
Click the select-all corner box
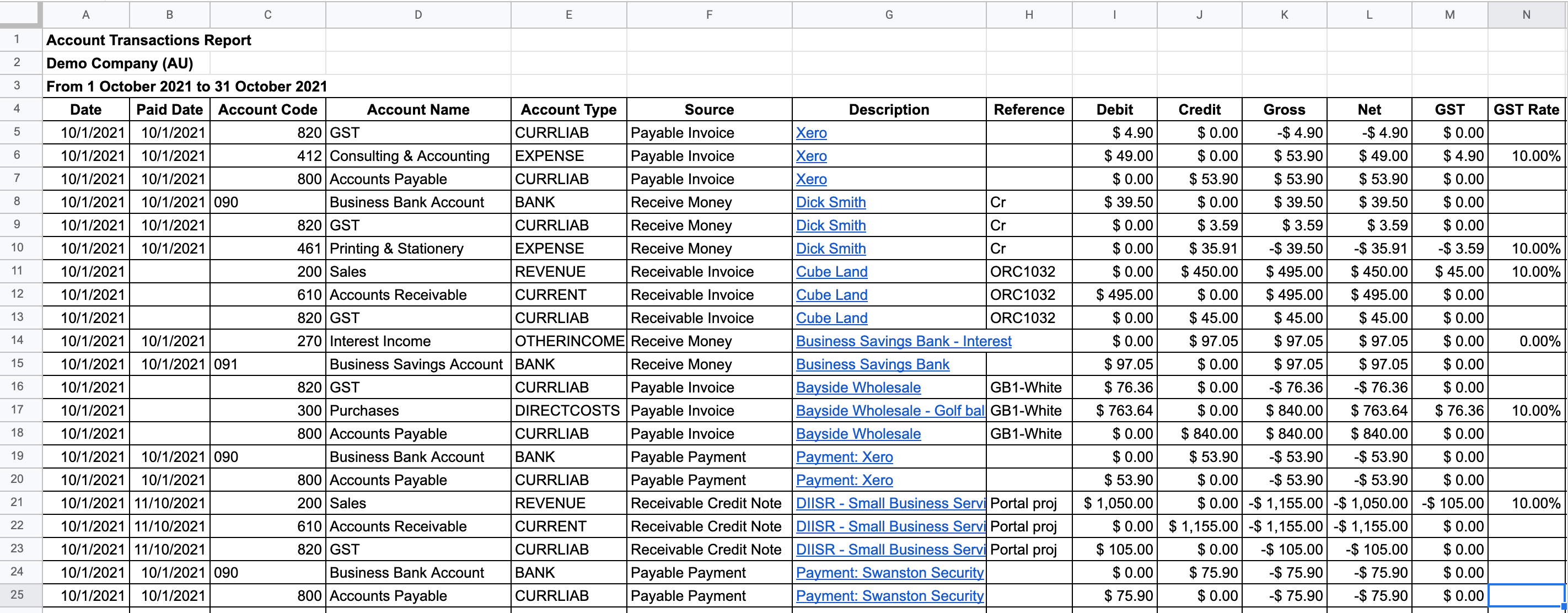pos(21,15)
